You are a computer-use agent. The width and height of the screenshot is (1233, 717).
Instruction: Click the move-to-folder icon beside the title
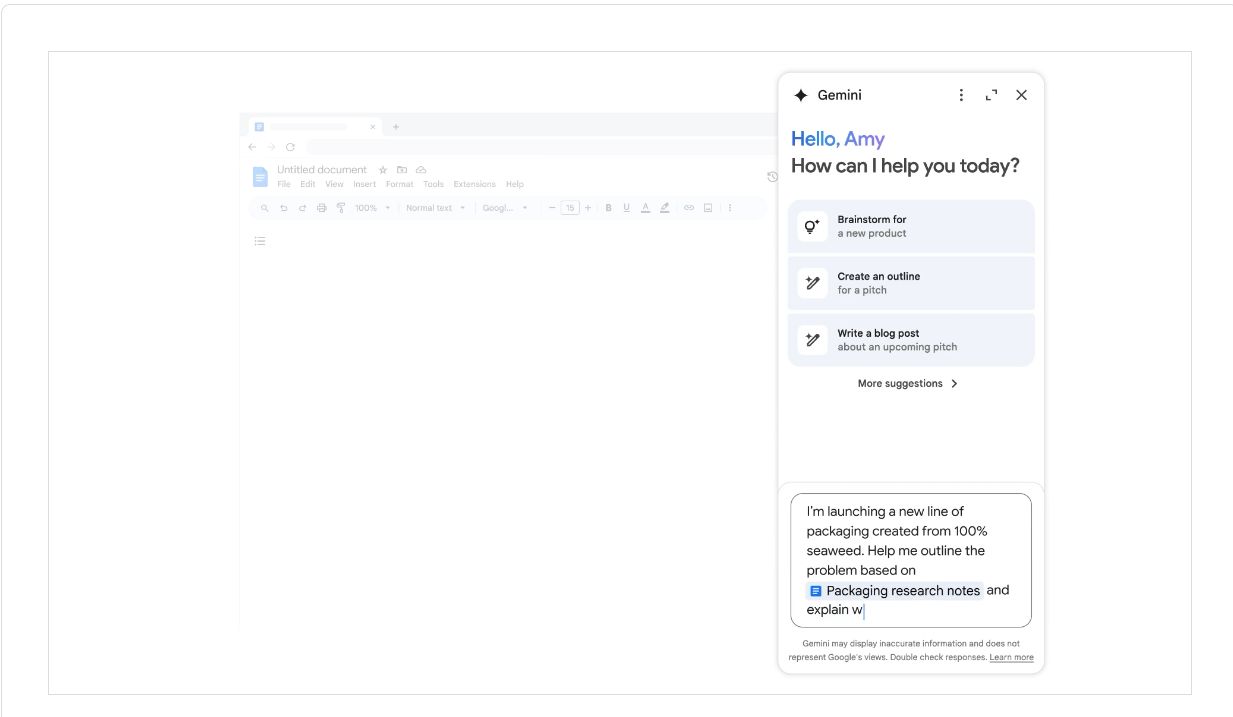402,169
